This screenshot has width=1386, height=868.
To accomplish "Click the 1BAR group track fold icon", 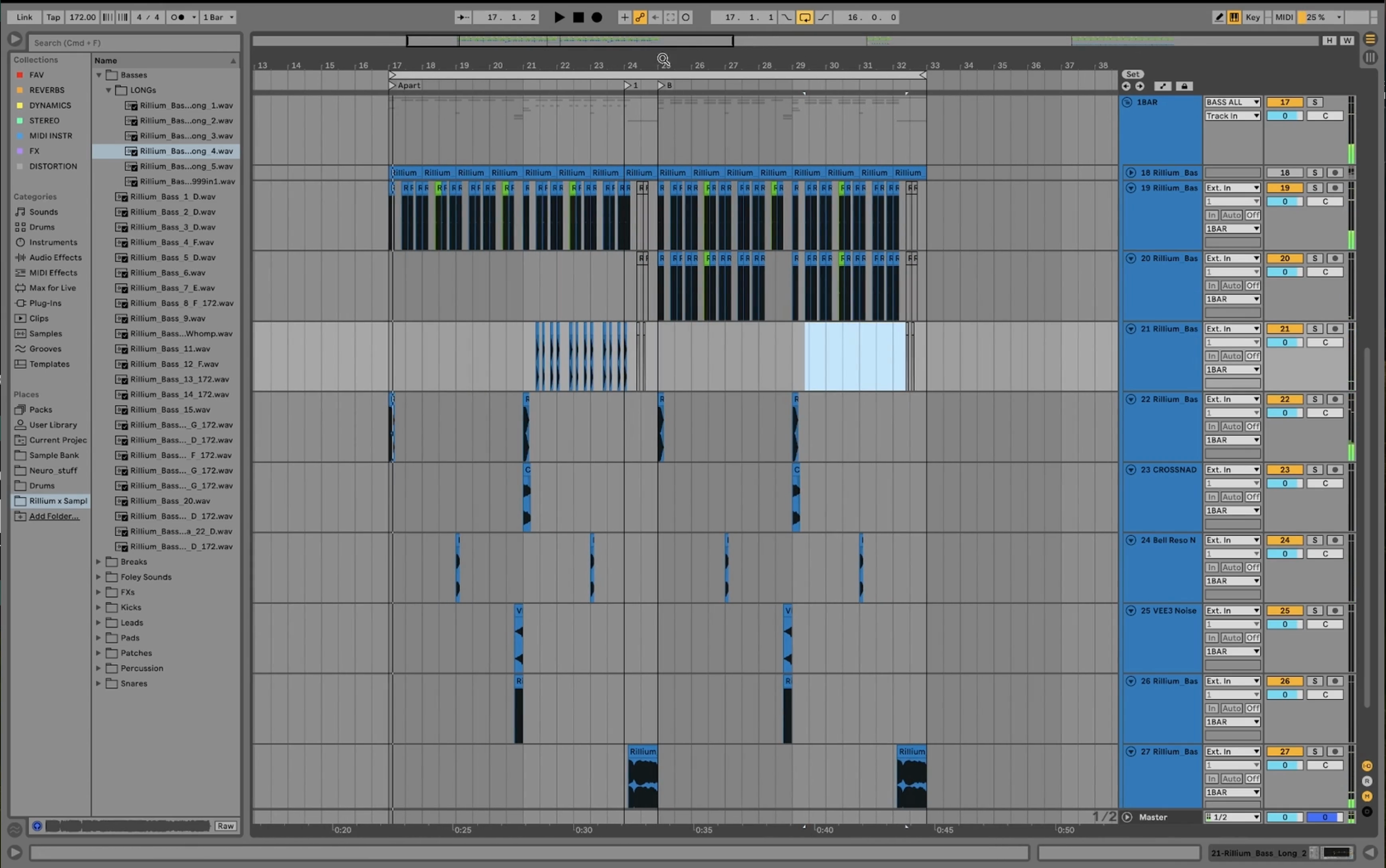I will (x=1127, y=102).
